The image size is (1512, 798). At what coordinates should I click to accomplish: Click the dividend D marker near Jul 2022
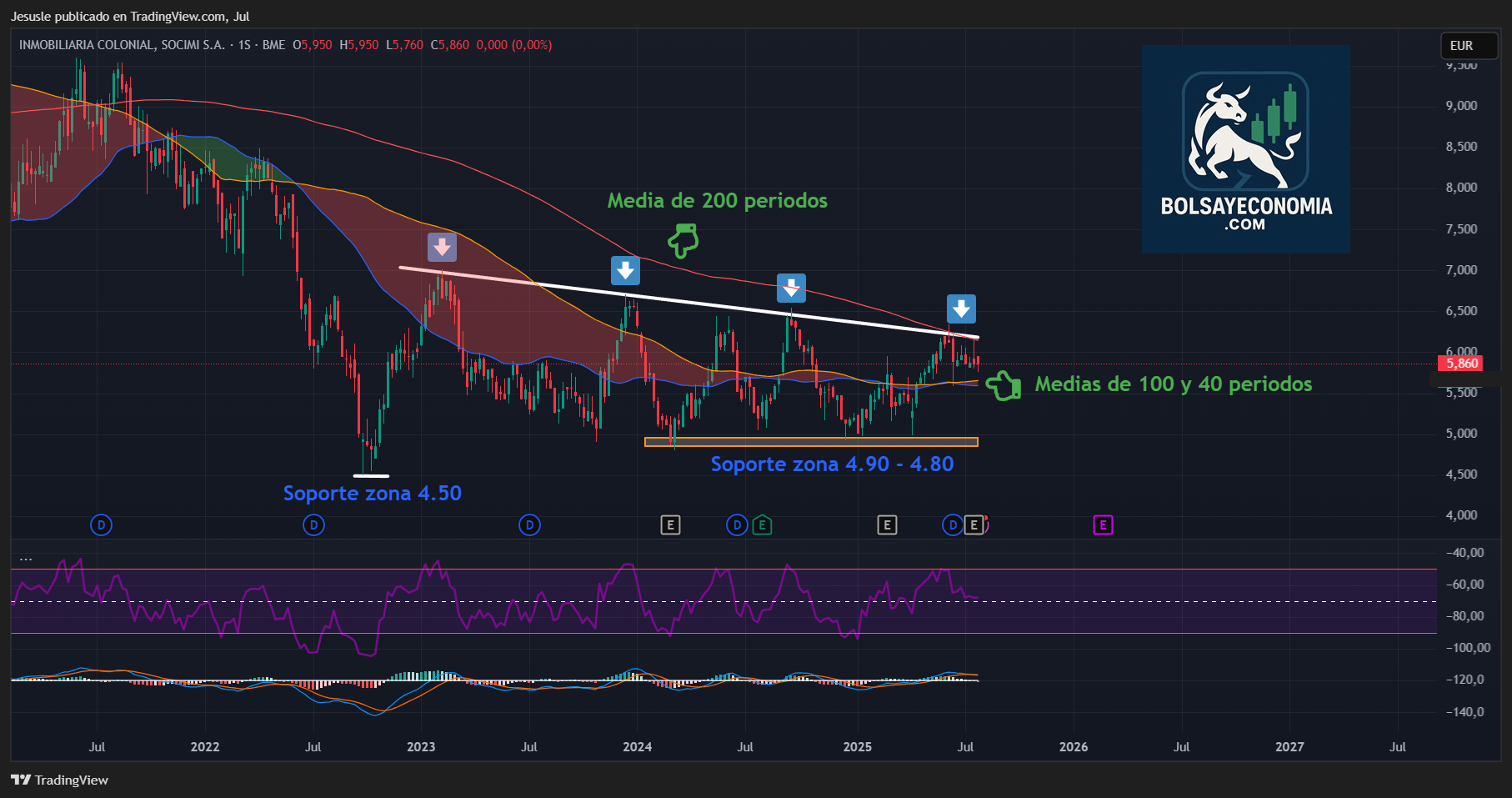tap(313, 524)
